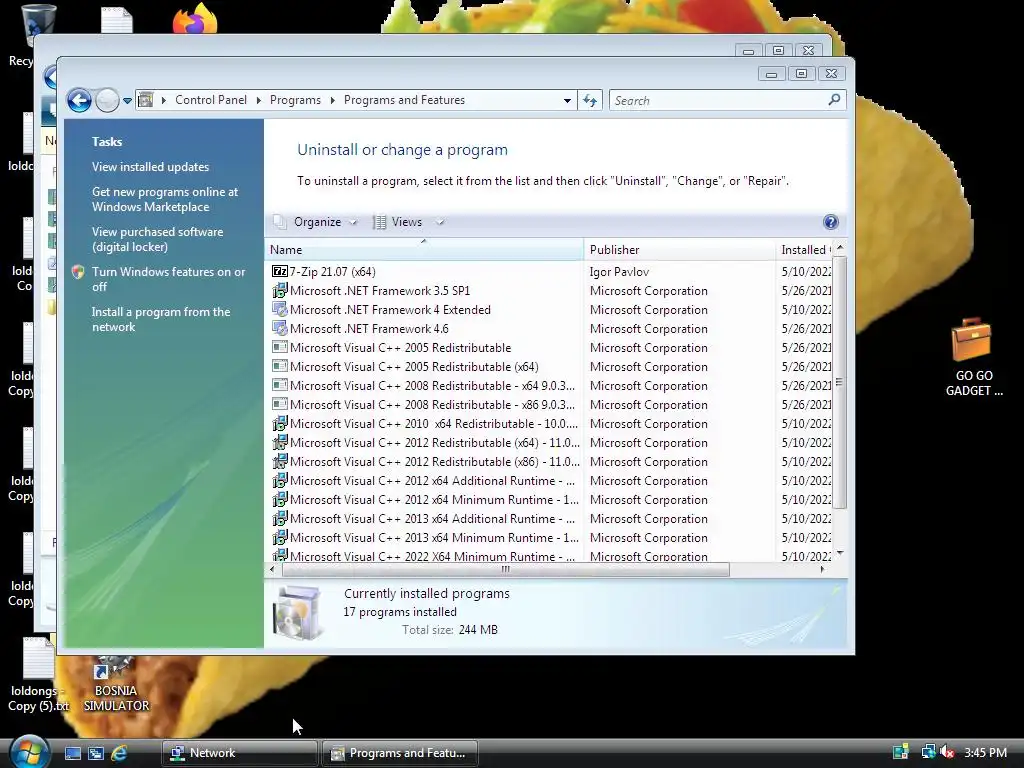Image resolution: width=1024 pixels, height=768 pixels.
Task: Expand the address bar history dropdown
Action: [567, 101]
